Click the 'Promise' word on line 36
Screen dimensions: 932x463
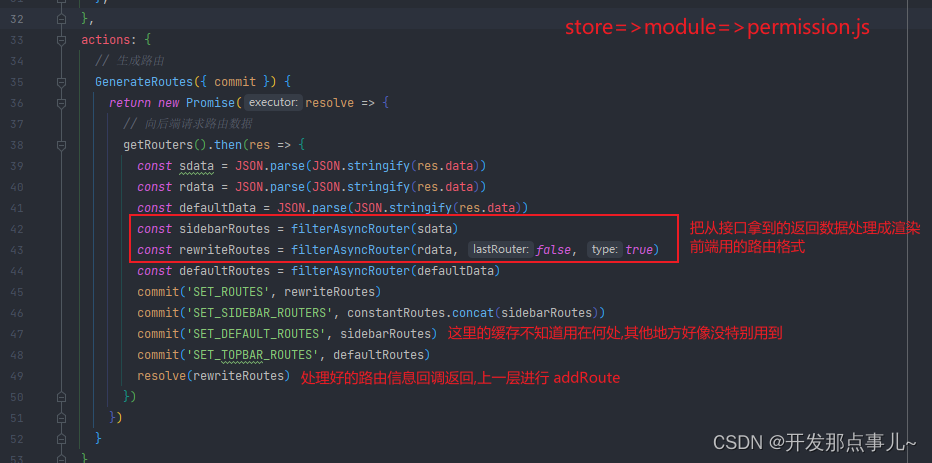point(210,103)
